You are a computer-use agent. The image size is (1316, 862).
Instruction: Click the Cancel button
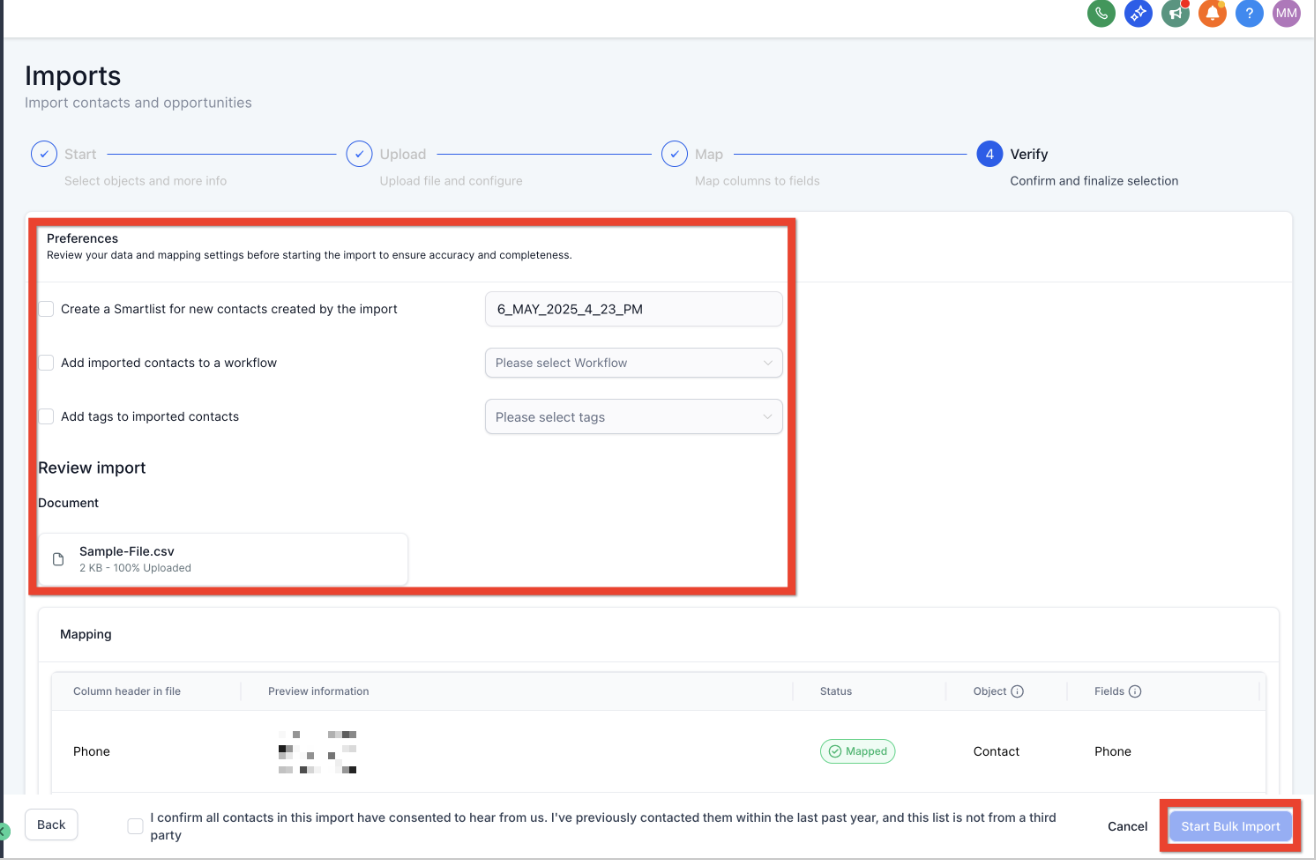1127,826
